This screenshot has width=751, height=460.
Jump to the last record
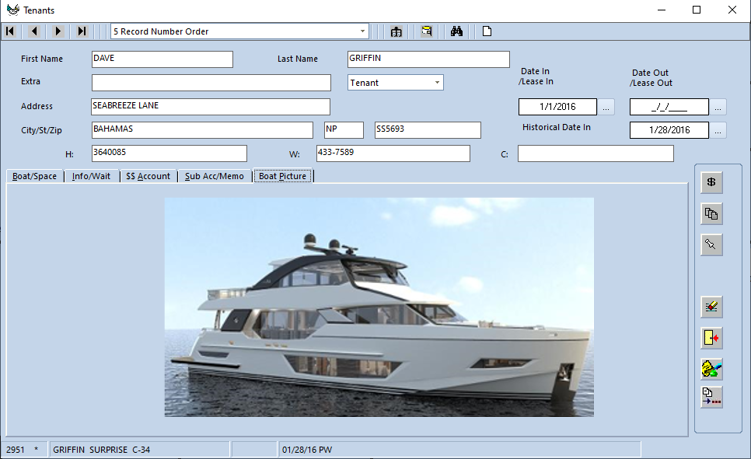click(82, 32)
